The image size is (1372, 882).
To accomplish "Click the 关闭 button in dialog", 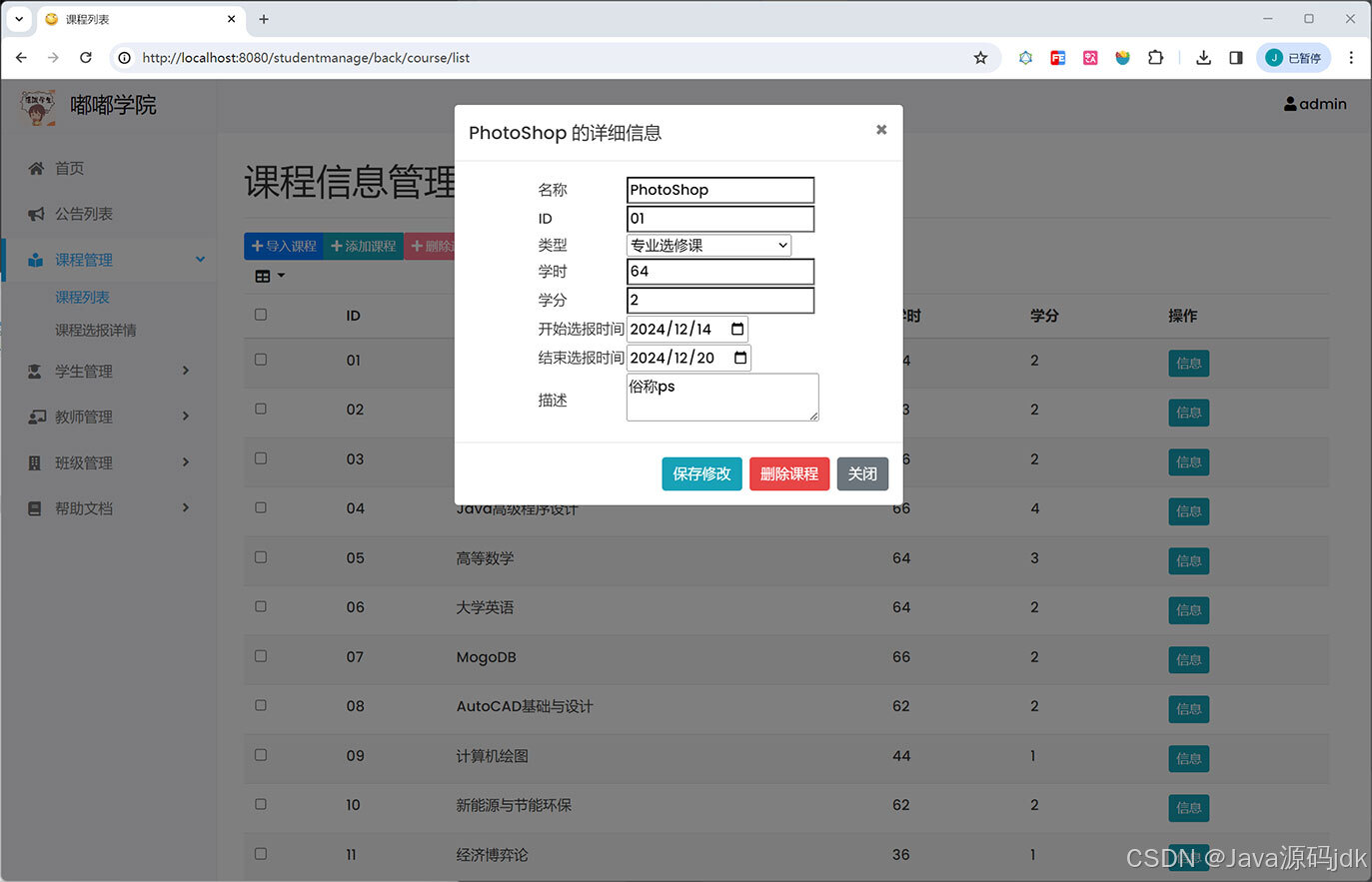I will coord(862,473).
